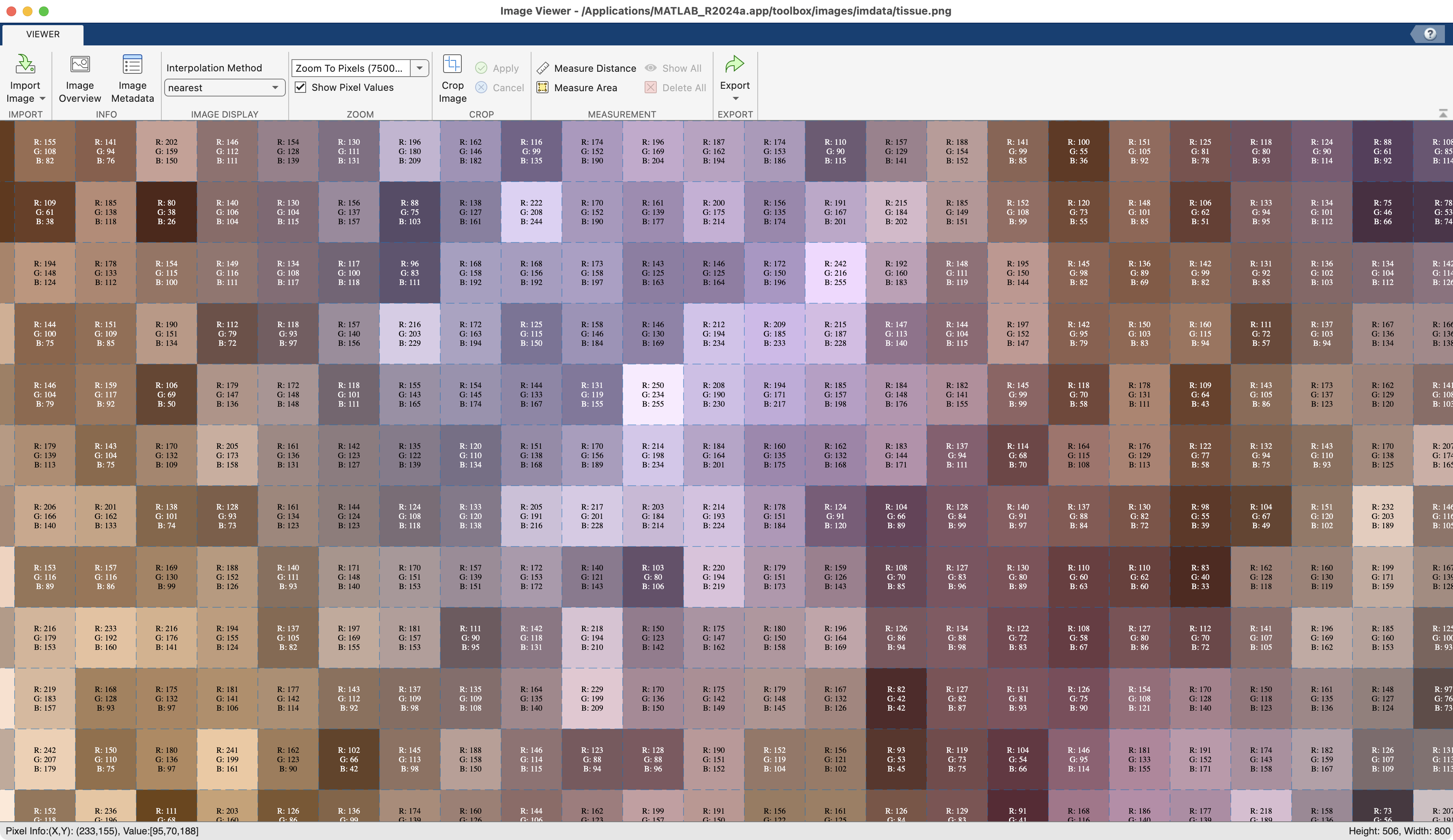Image resolution: width=1453 pixels, height=840 pixels.
Task: Click the Import Image icon
Action: point(25,64)
